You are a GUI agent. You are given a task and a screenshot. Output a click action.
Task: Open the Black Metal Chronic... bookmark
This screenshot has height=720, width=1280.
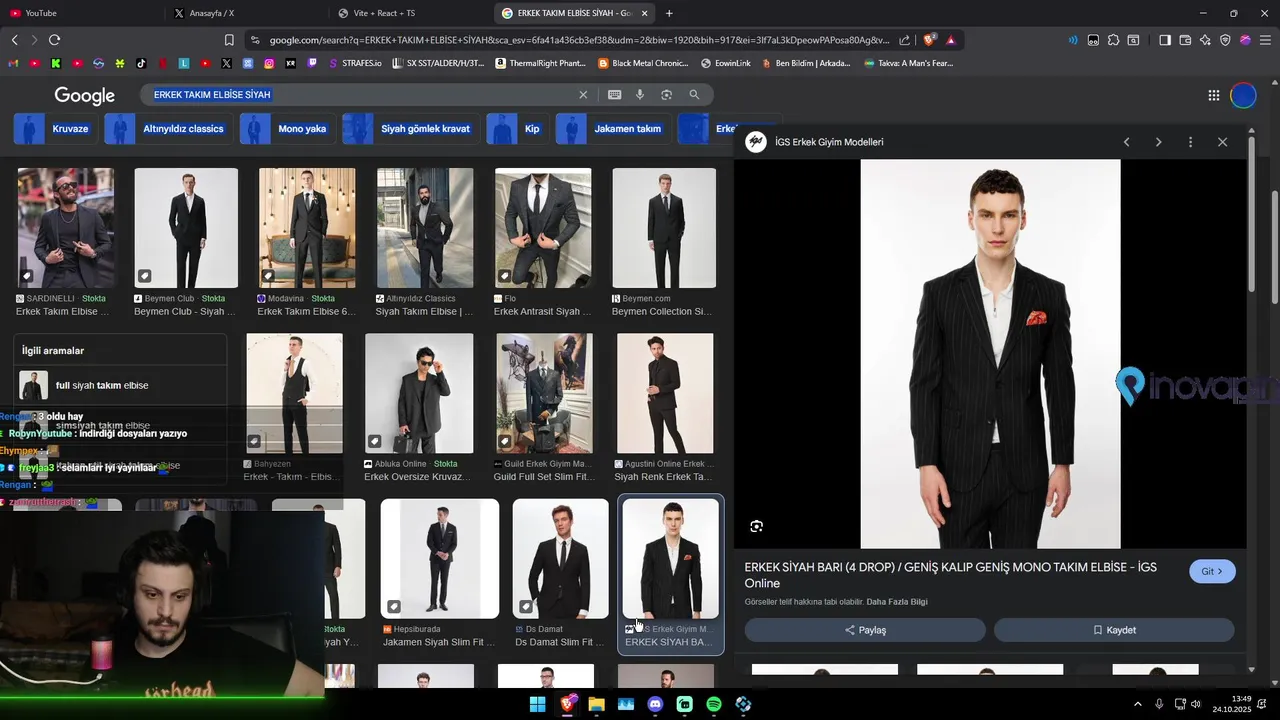coord(643,63)
